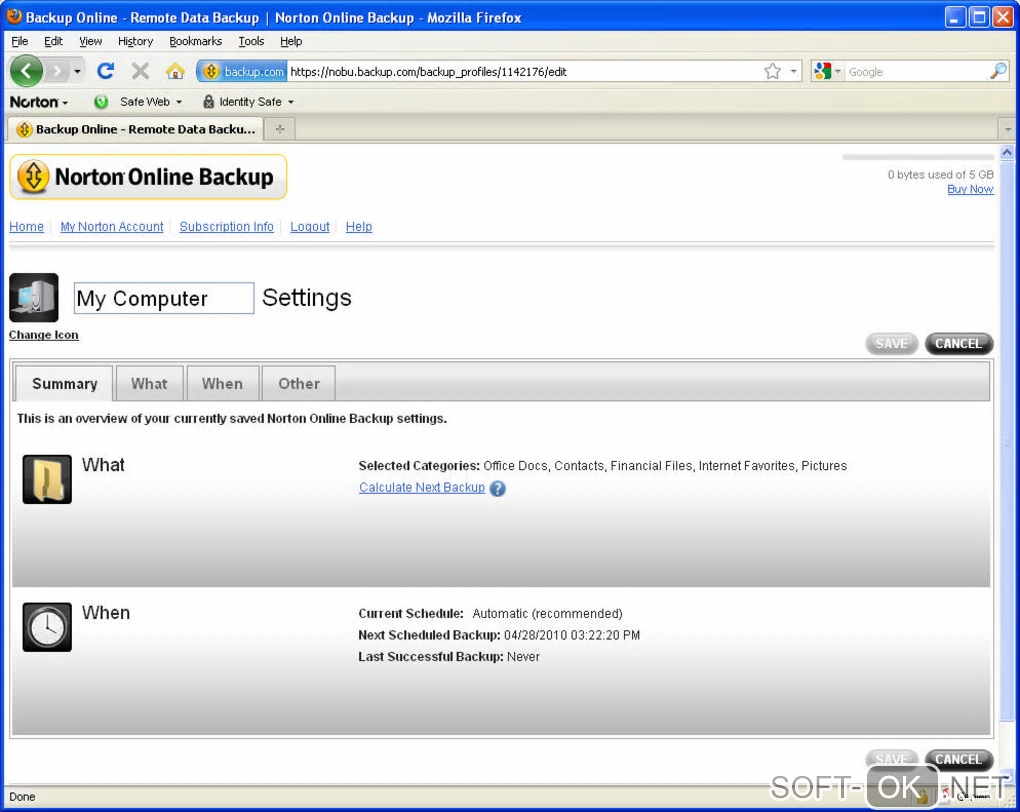1020x812 pixels.
Task: Open My Norton Account link
Action: tap(112, 226)
